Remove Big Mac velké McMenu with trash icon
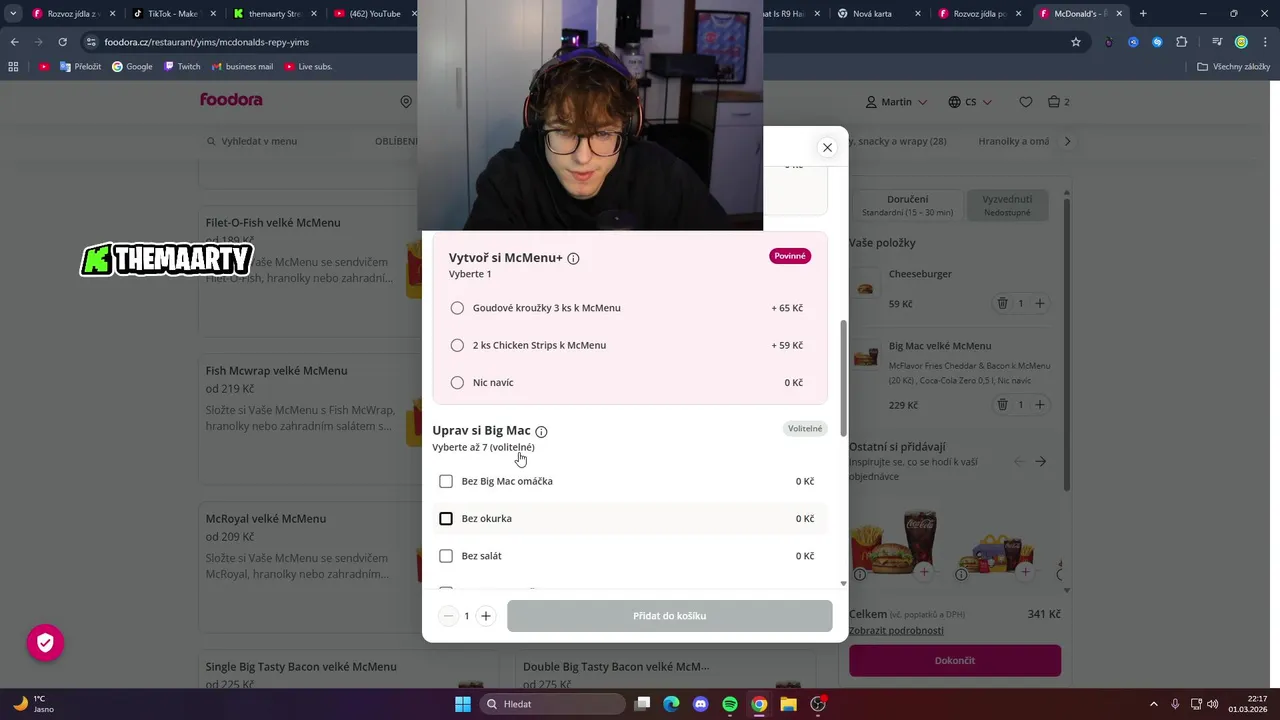The image size is (1280, 720). point(1002,405)
